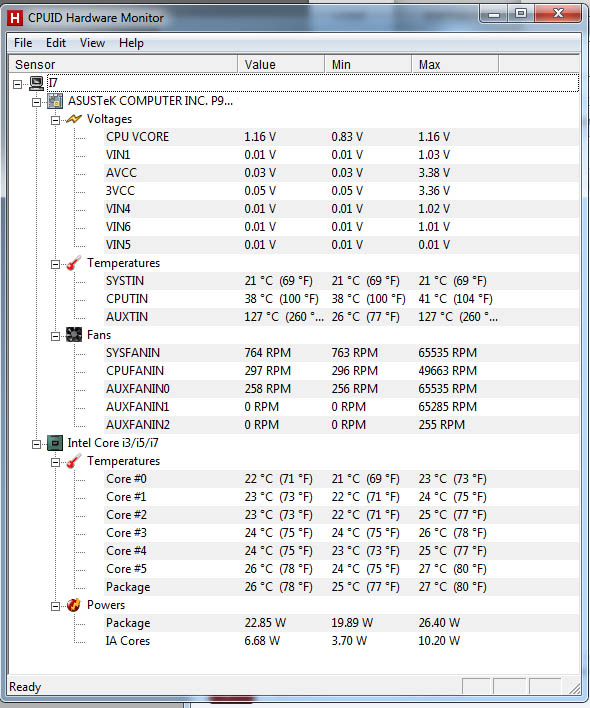Click the CPU Temperatures thermometer icon

(74, 461)
